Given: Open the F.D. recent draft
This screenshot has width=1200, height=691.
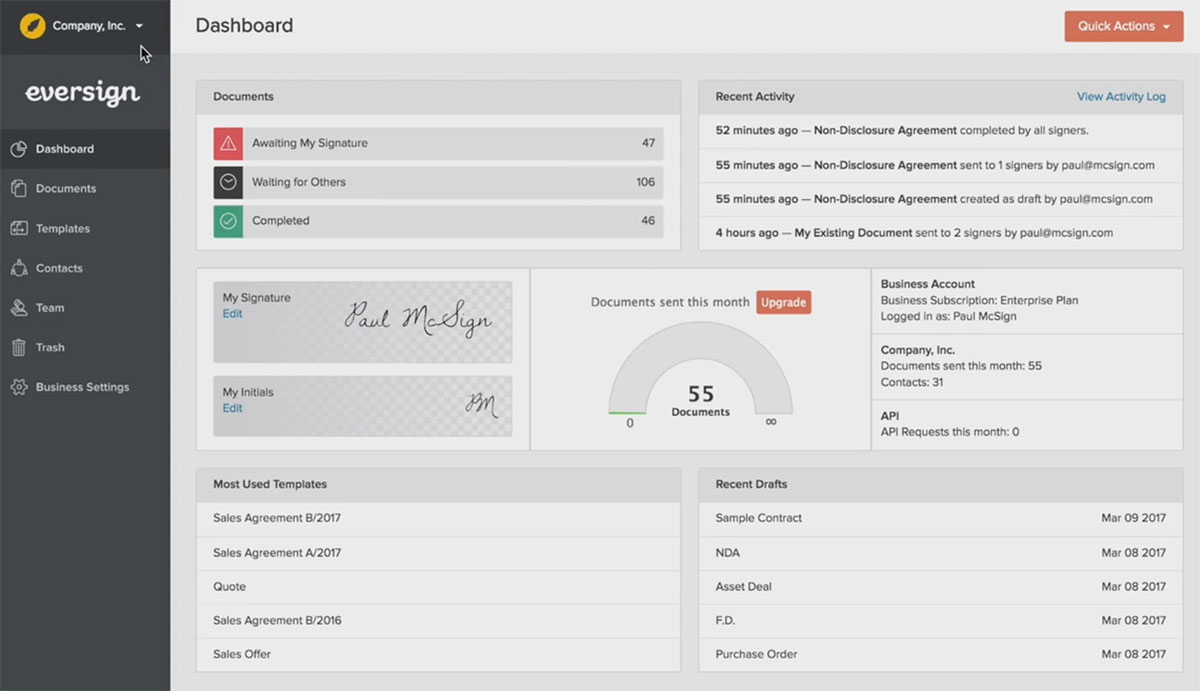Looking at the screenshot, I should pyautogui.click(x=940, y=620).
